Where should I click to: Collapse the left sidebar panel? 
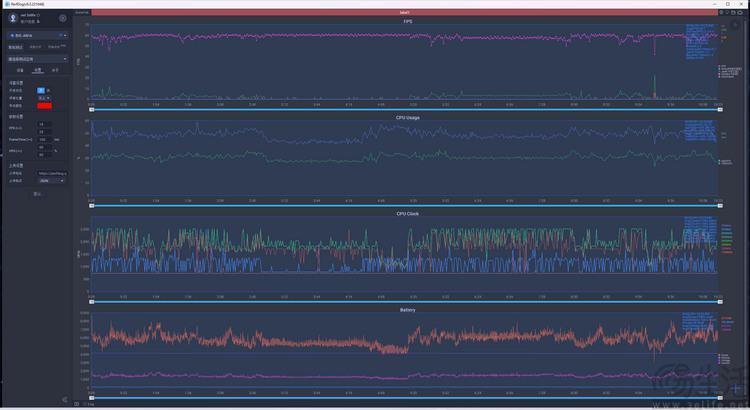point(64,400)
